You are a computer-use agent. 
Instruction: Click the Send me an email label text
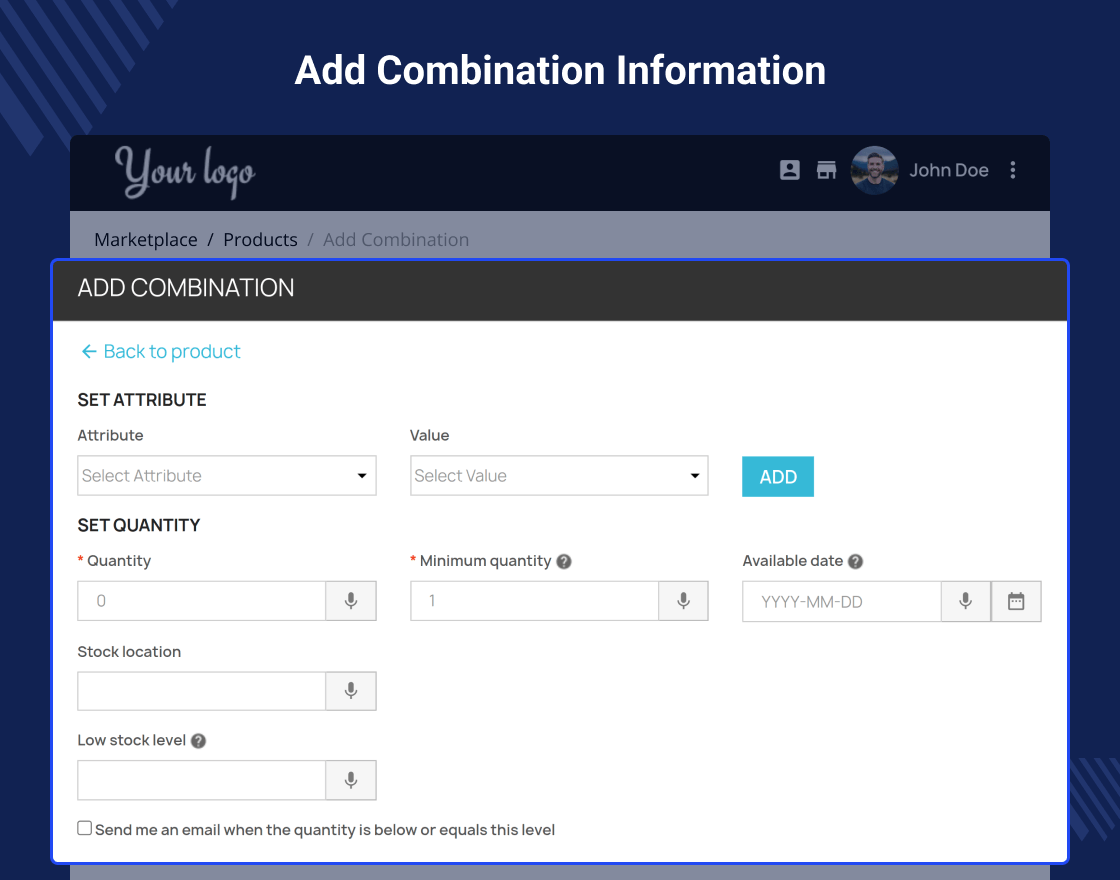tap(325, 830)
